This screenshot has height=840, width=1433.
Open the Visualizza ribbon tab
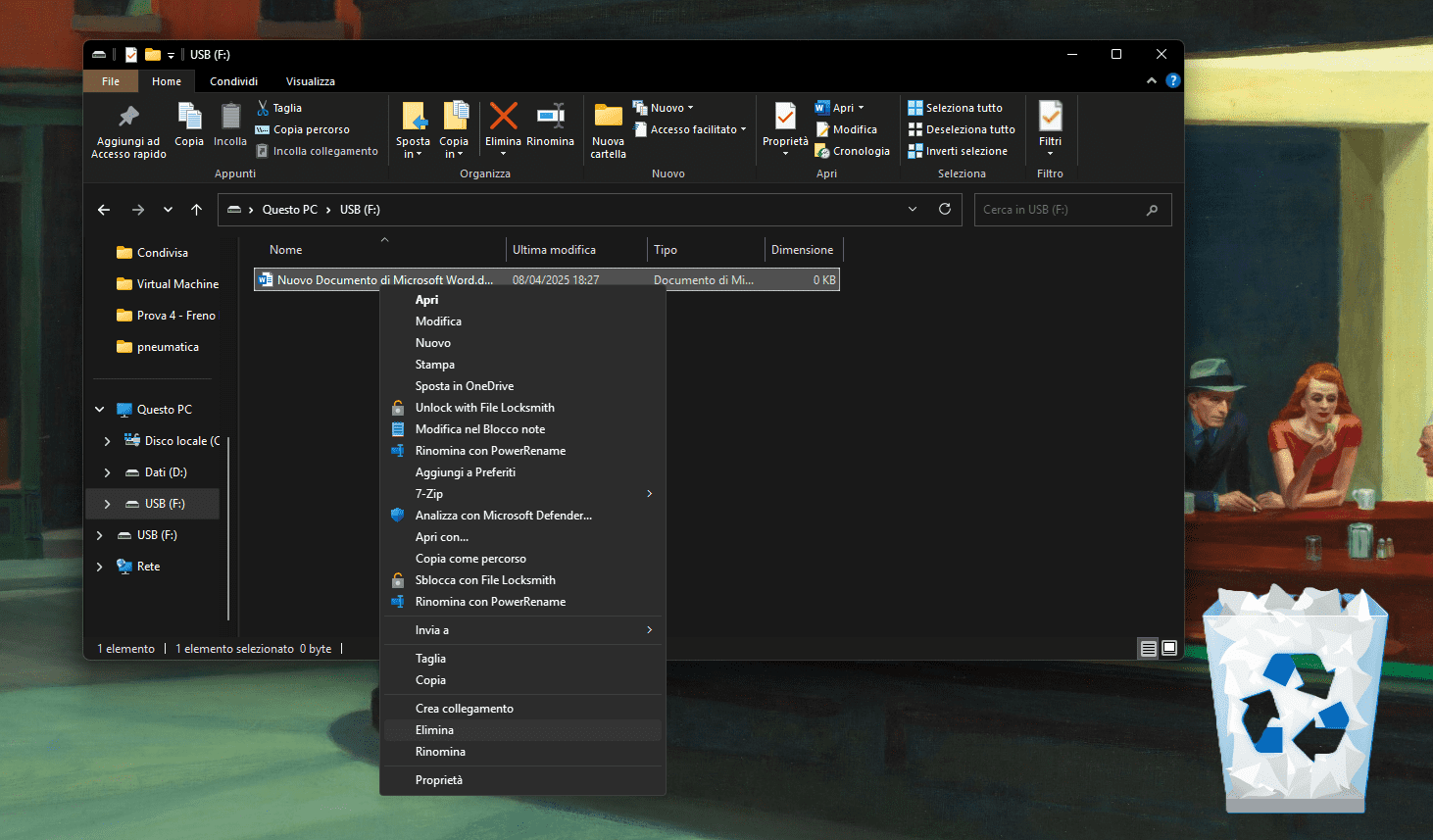(x=310, y=81)
